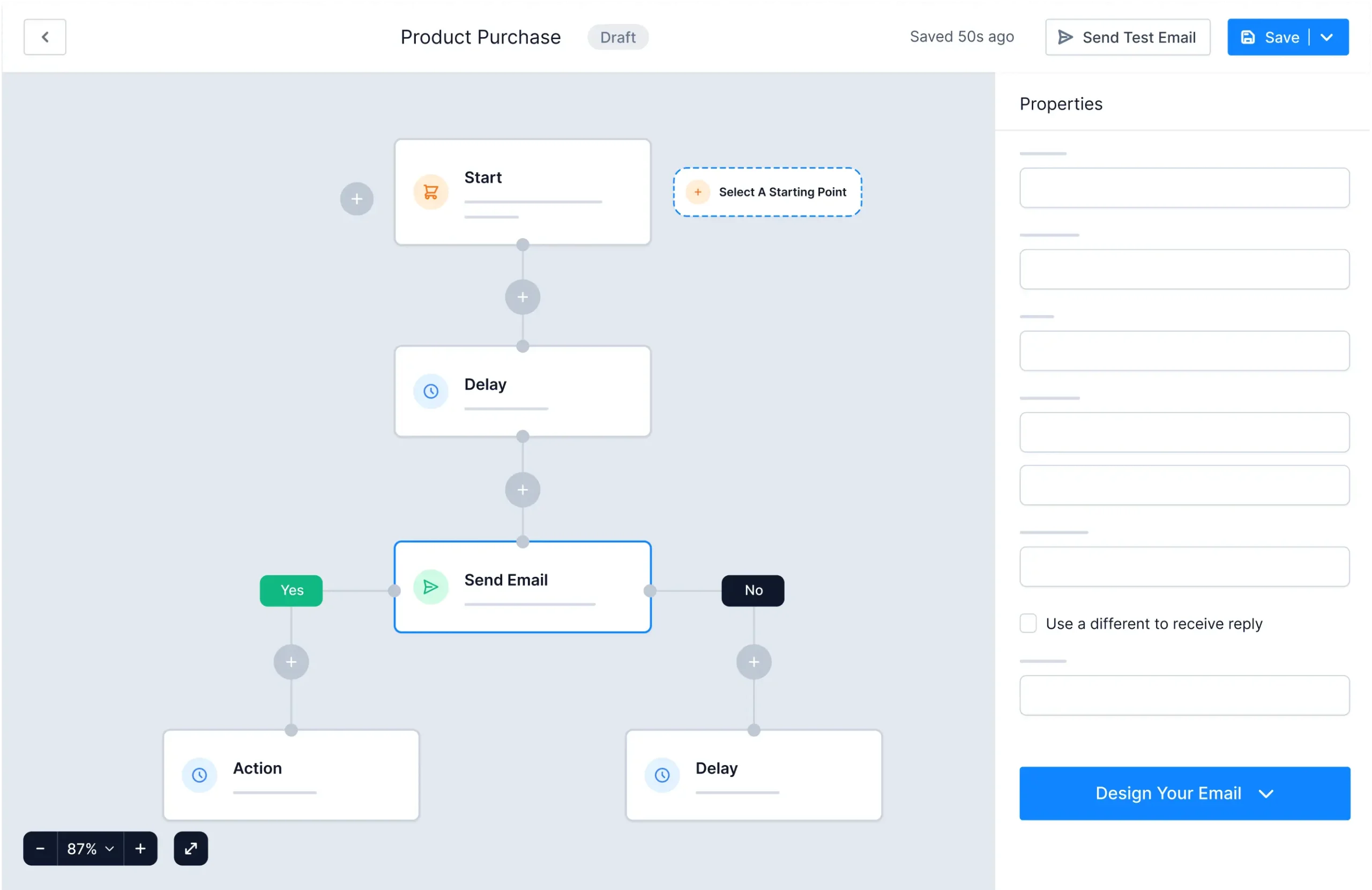The height and width of the screenshot is (890, 1372).
Task: Open Save button dropdown arrow
Action: pyautogui.click(x=1326, y=37)
